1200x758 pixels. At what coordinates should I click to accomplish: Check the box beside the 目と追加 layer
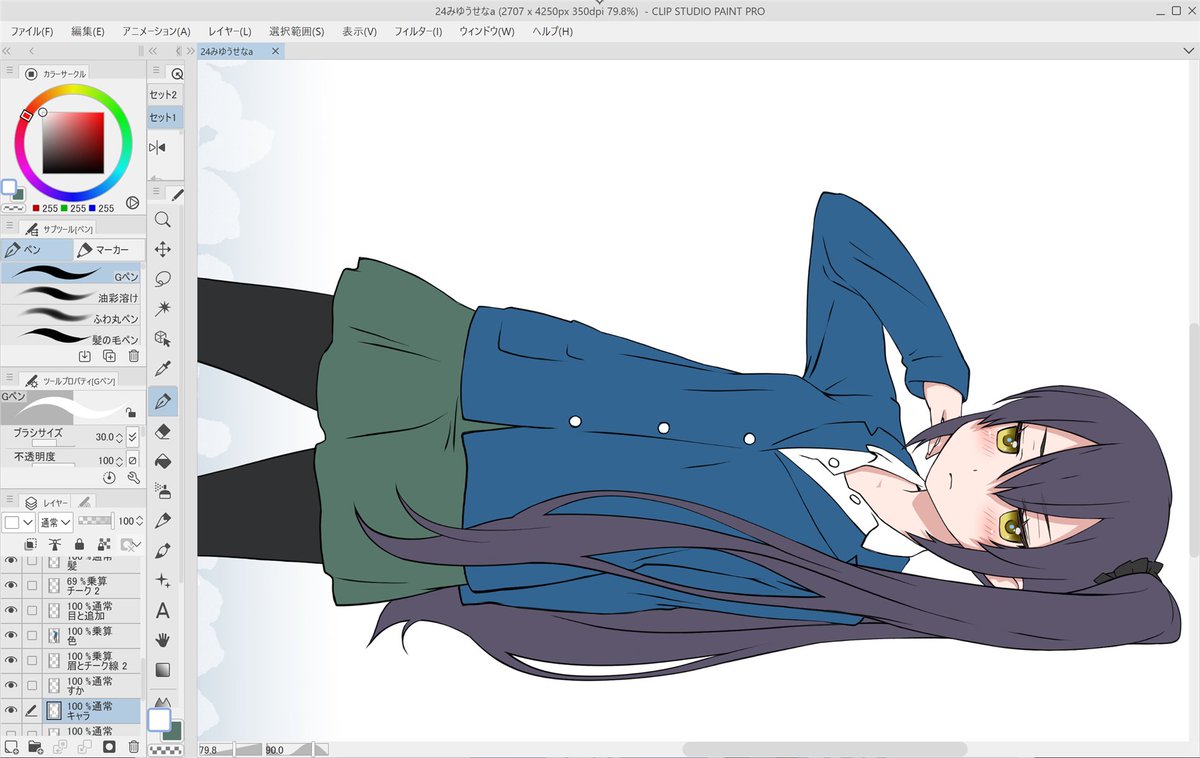point(32,611)
